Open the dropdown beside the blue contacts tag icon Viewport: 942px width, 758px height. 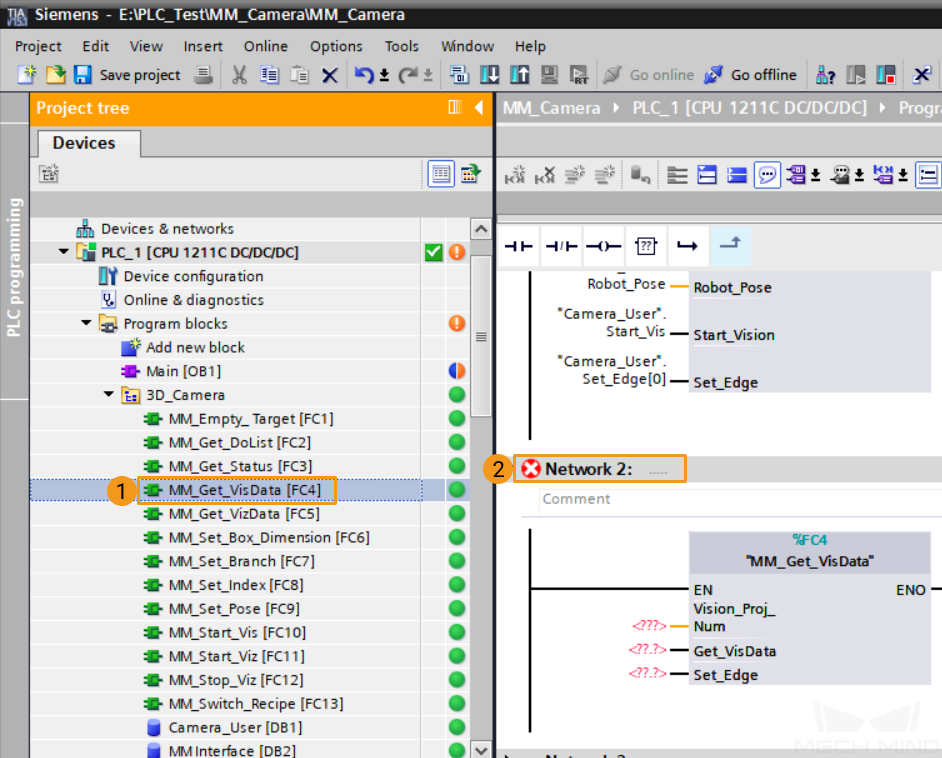tap(902, 175)
